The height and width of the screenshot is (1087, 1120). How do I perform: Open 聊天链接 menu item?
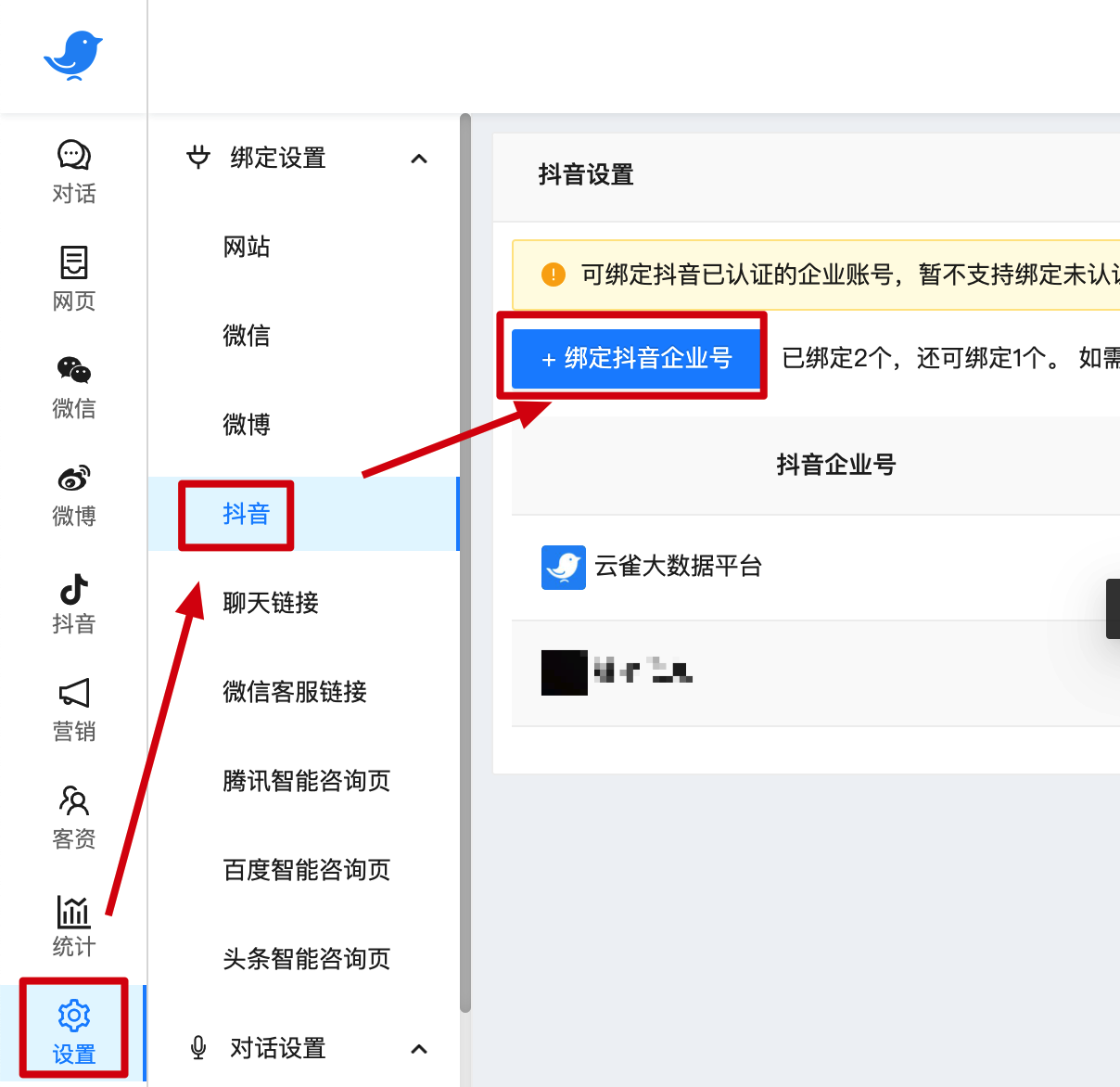[x=271, y=603]
